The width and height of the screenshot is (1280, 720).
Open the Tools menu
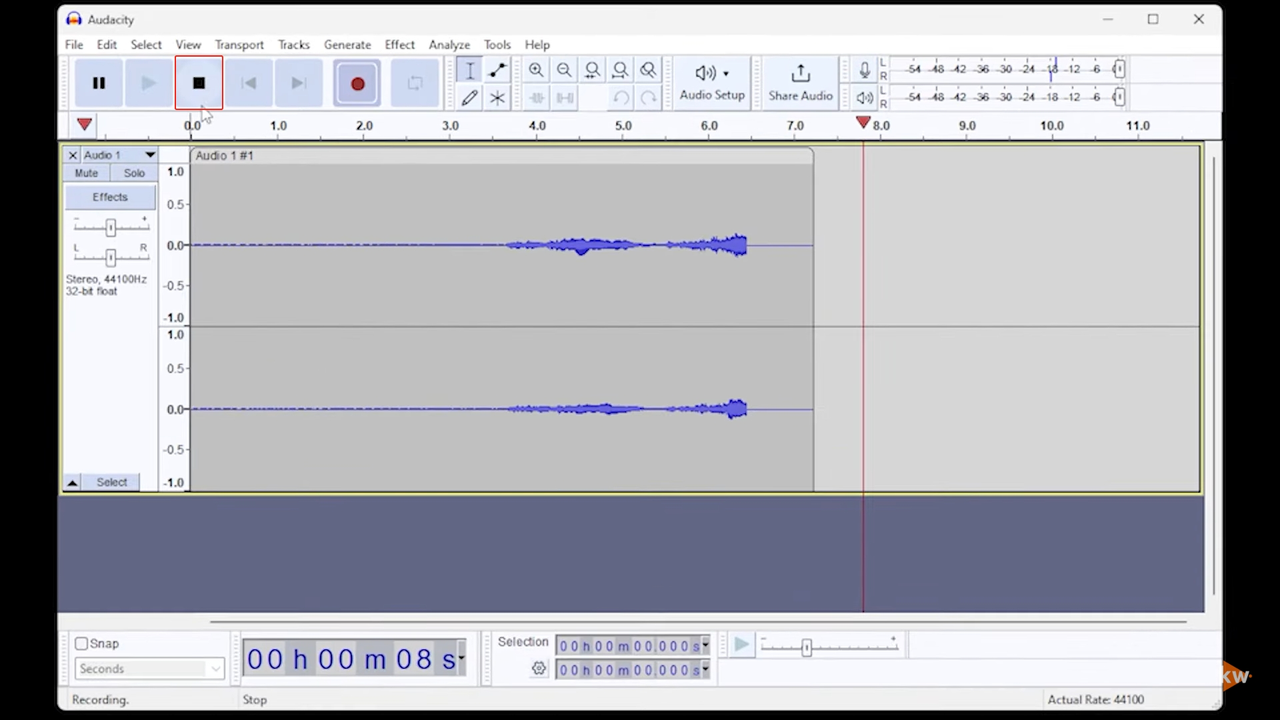(497, 45)
